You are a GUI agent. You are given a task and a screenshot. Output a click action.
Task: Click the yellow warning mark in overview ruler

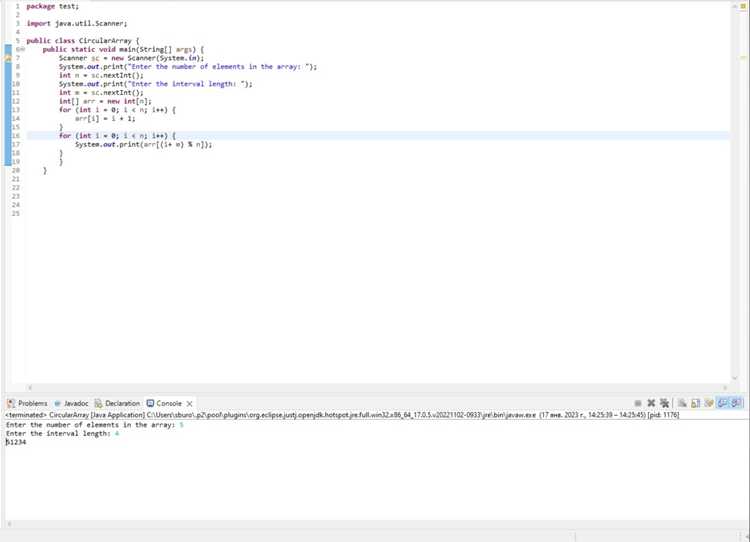pyautogui.click(x=743, y=57)
